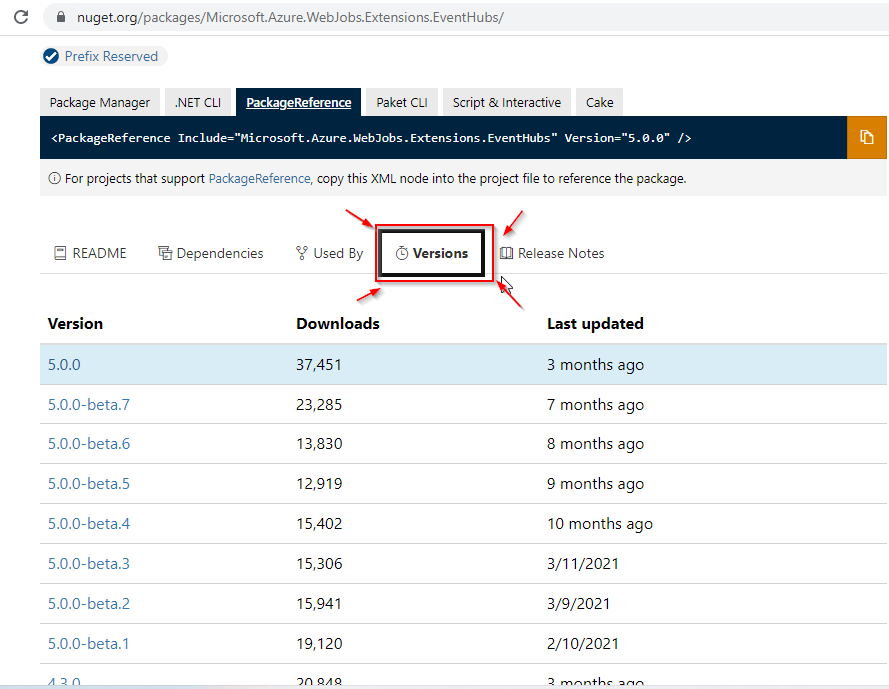Select the Cake install tab
The width and height of the screenshot is (889, 689).
pyautogui.click(x=599, y=102)
